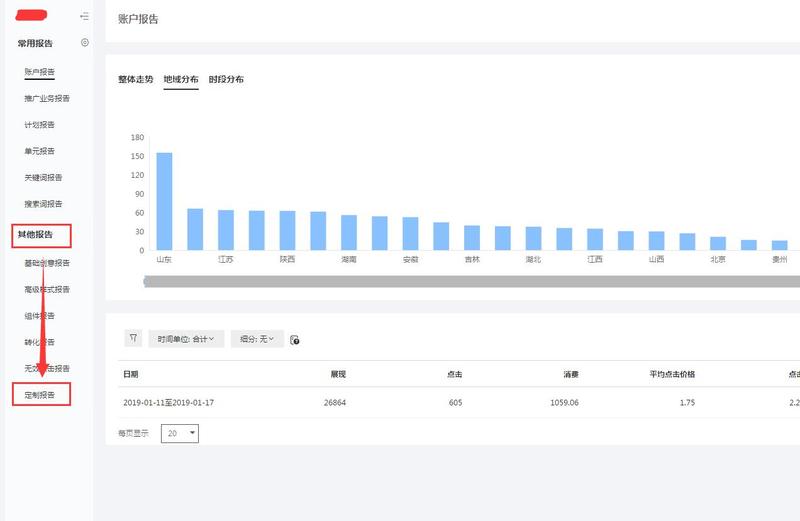Open 搜索词报告 in the sidebar
This screenshot has width=800, height=521.
[43, 204]
